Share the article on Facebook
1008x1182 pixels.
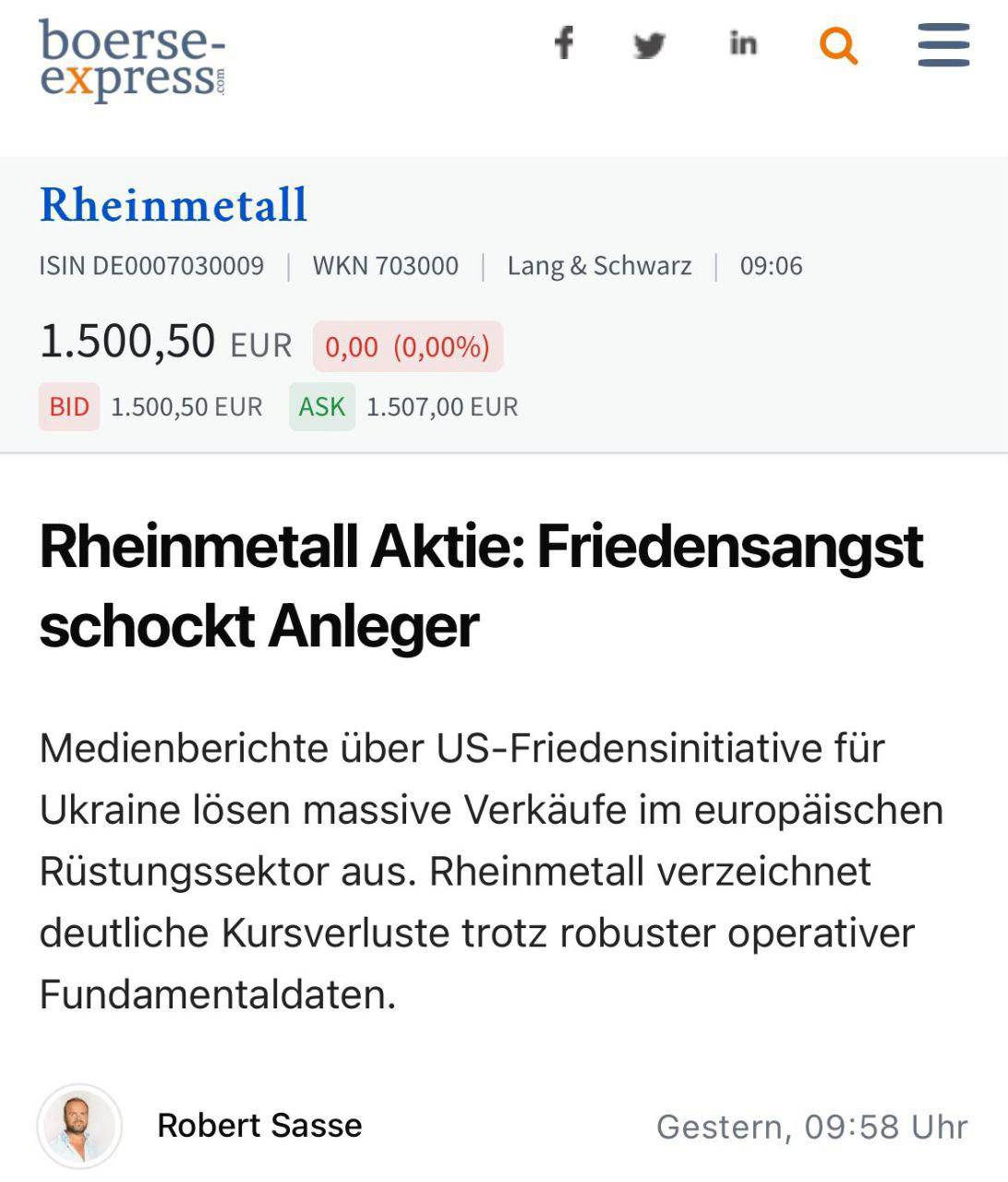click(563, 43)
